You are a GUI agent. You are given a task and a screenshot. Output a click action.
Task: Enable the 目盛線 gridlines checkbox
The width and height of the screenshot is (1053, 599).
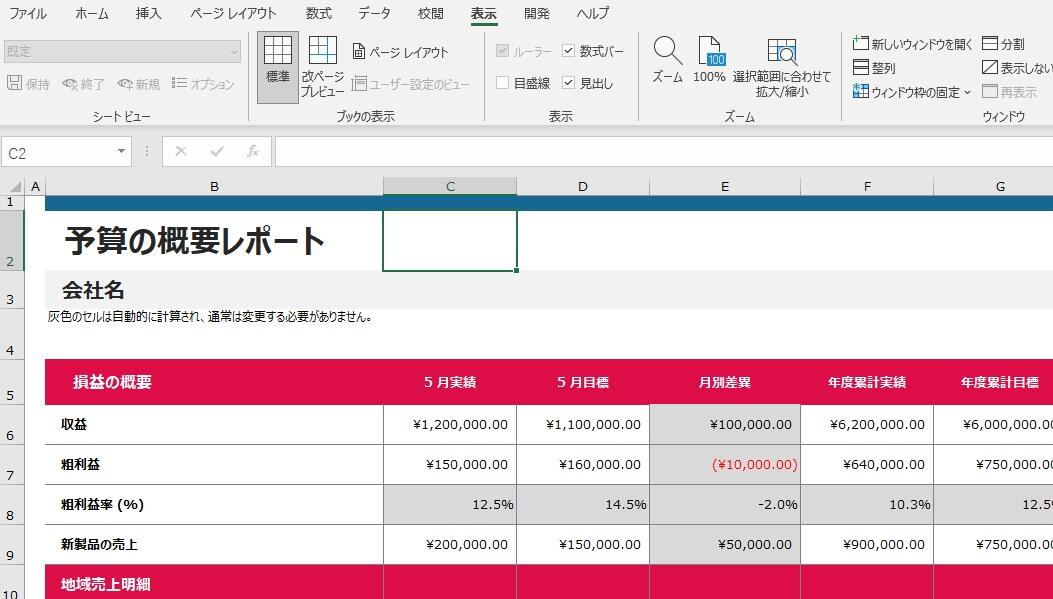point(503,83)
